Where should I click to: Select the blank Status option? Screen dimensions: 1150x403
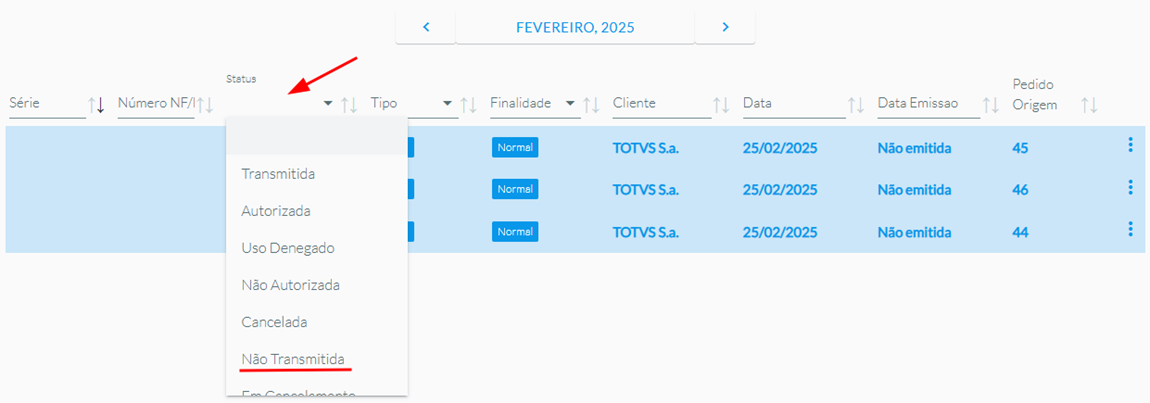(317, 137)
